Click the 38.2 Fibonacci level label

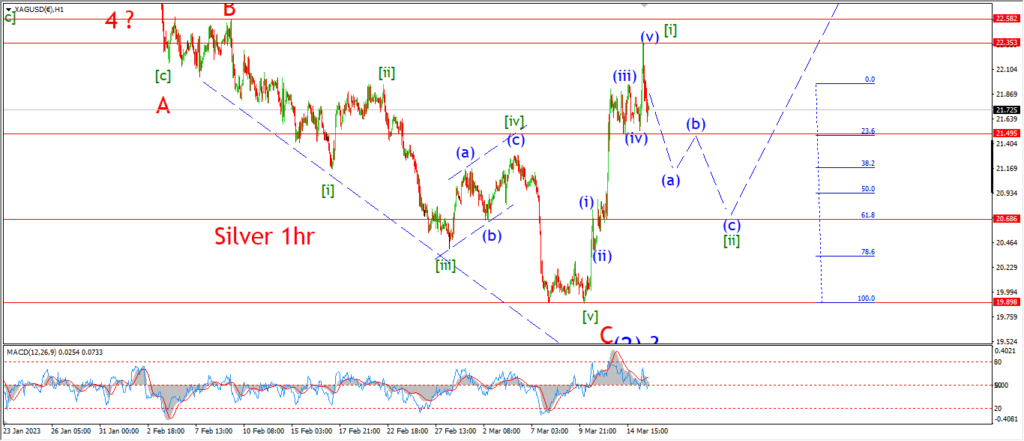click(x=869, y=163)
